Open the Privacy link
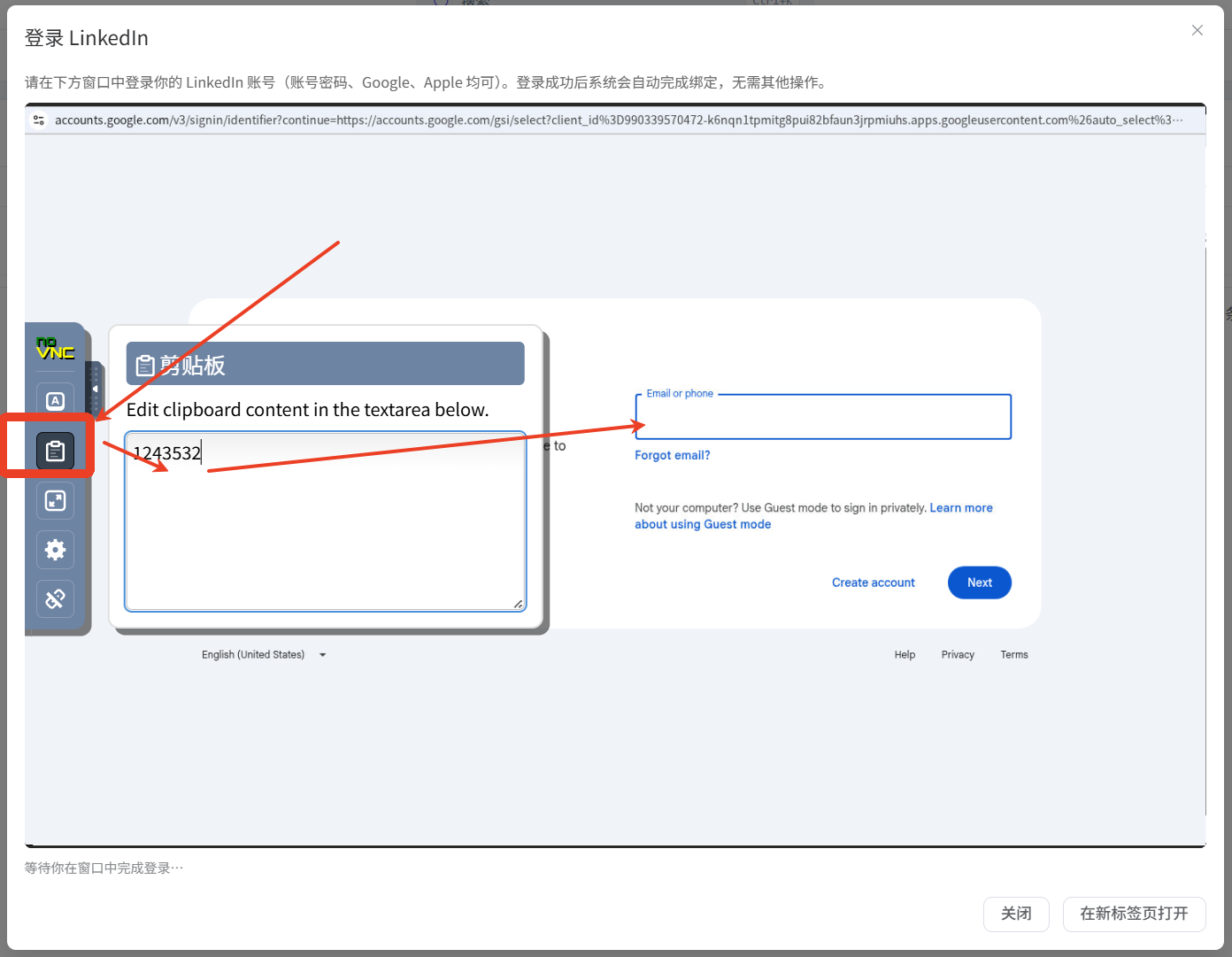The height and width of the screenshot is (957, 1232). tap(958, 655)
